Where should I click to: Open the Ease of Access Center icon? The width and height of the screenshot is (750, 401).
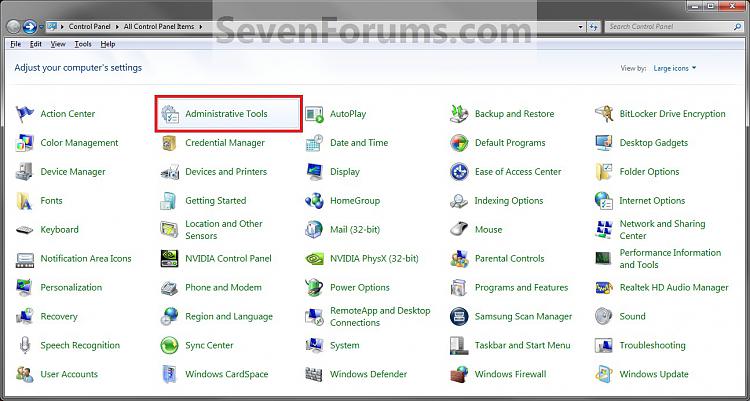(459, 172)
